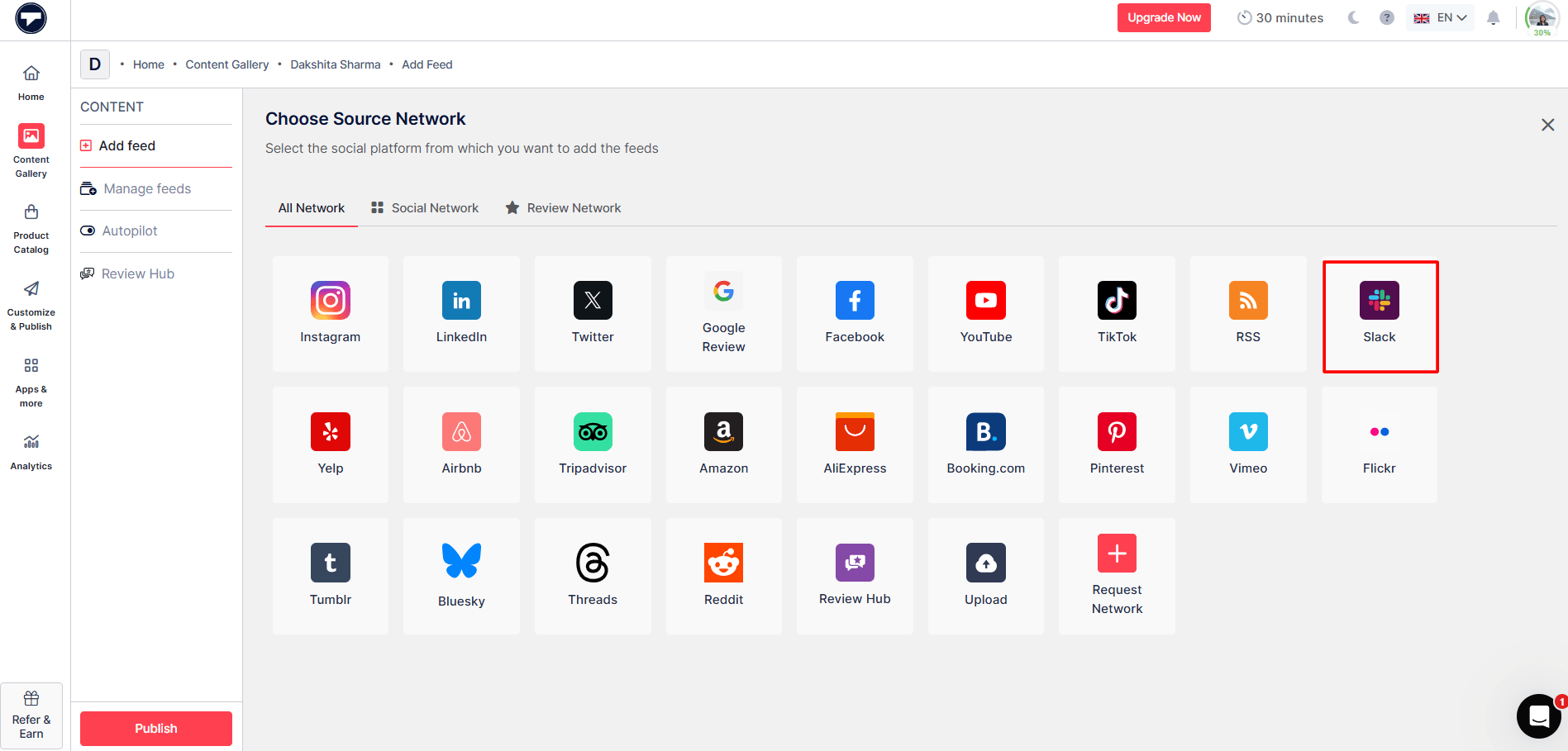Choose the Amazon network tile
The image size is (1568, 751).
[723, 445]
